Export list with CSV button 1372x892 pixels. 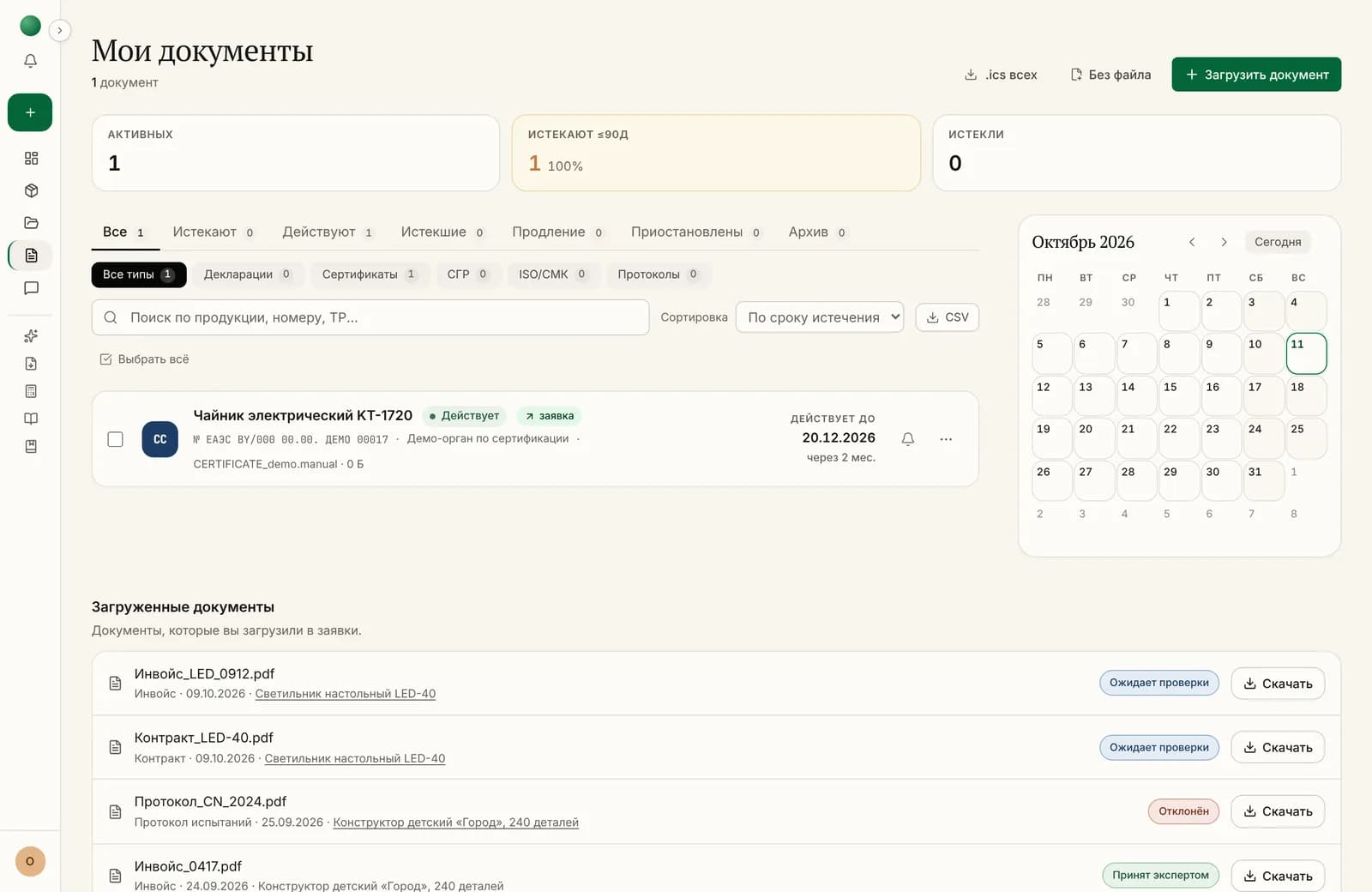coord(947,317)
